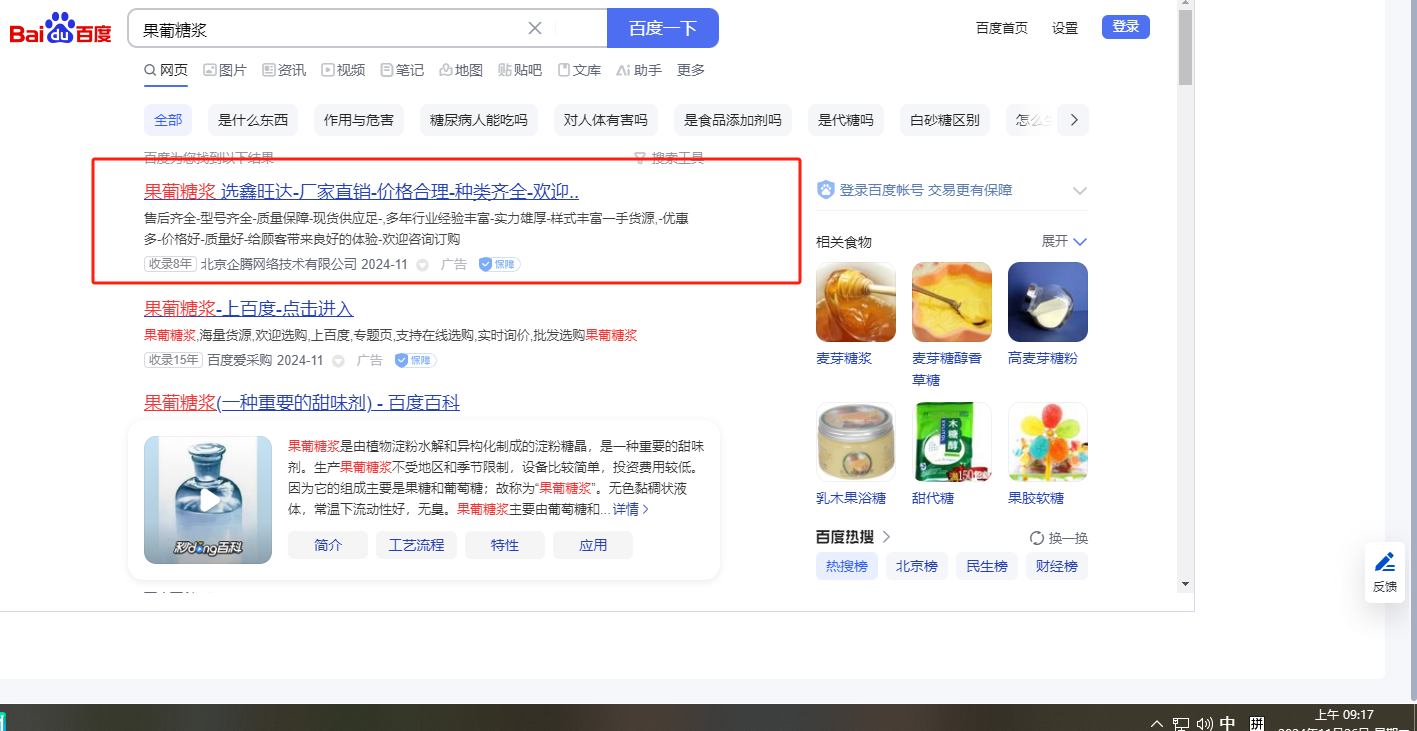Clear the search box with the X icon
The height and width of the screenshot is (731, 1417).
click(535, 28)
